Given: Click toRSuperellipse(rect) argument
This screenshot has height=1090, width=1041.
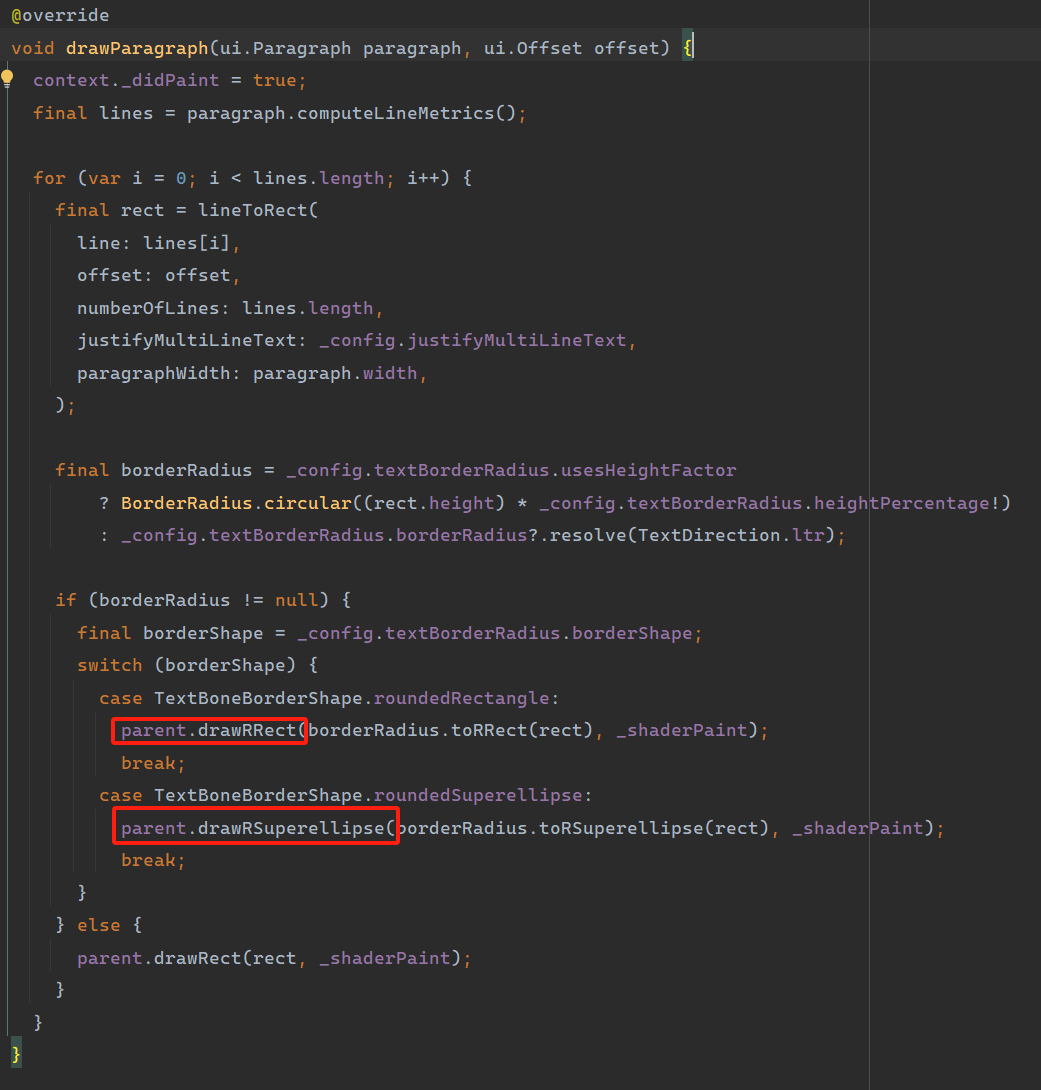Looking at the screenshot, I should pyautogui.click(x=654, y=828).
